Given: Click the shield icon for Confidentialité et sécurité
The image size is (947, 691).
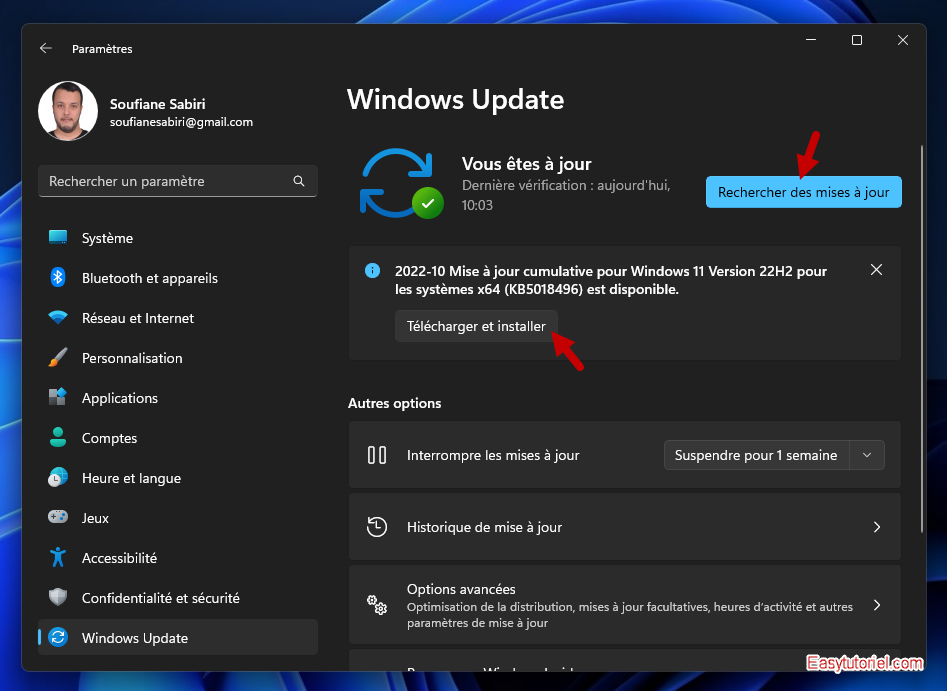Looking at the screenshot, I should (58, 597).
